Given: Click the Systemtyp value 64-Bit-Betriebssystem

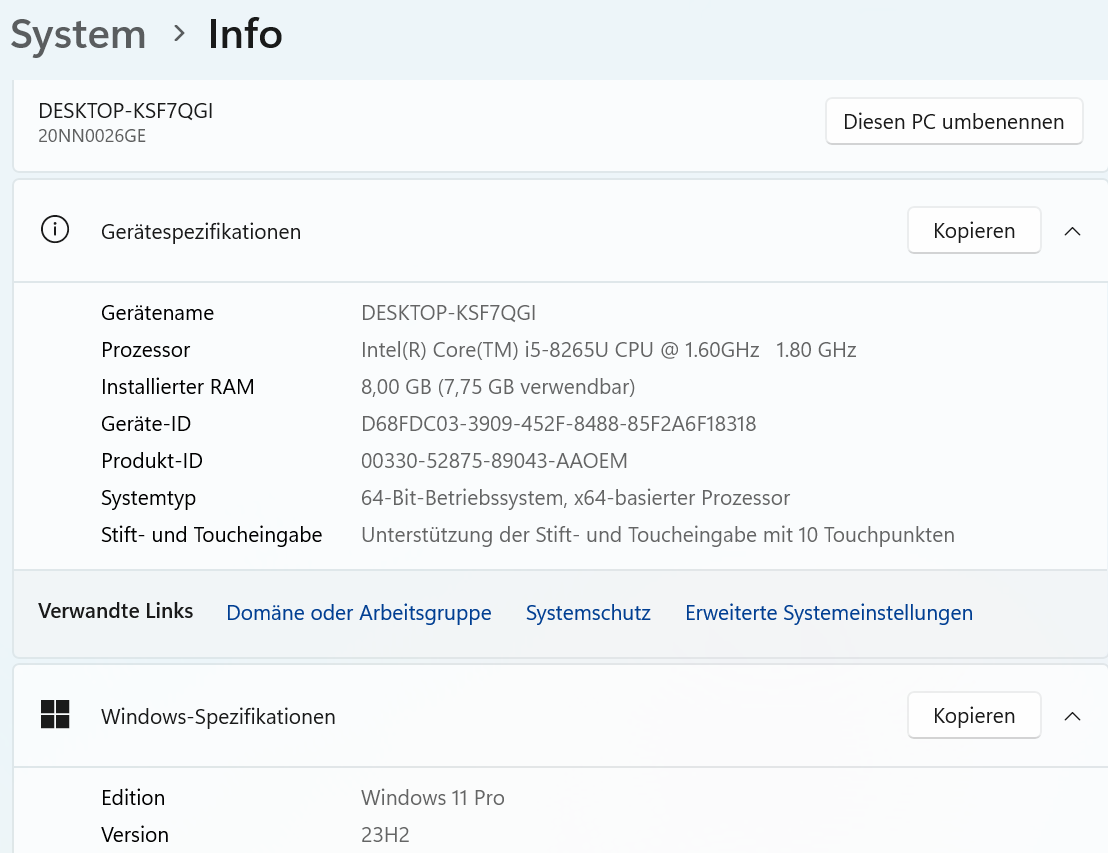Looking at the screenshot, I should [x=575, y=498].
